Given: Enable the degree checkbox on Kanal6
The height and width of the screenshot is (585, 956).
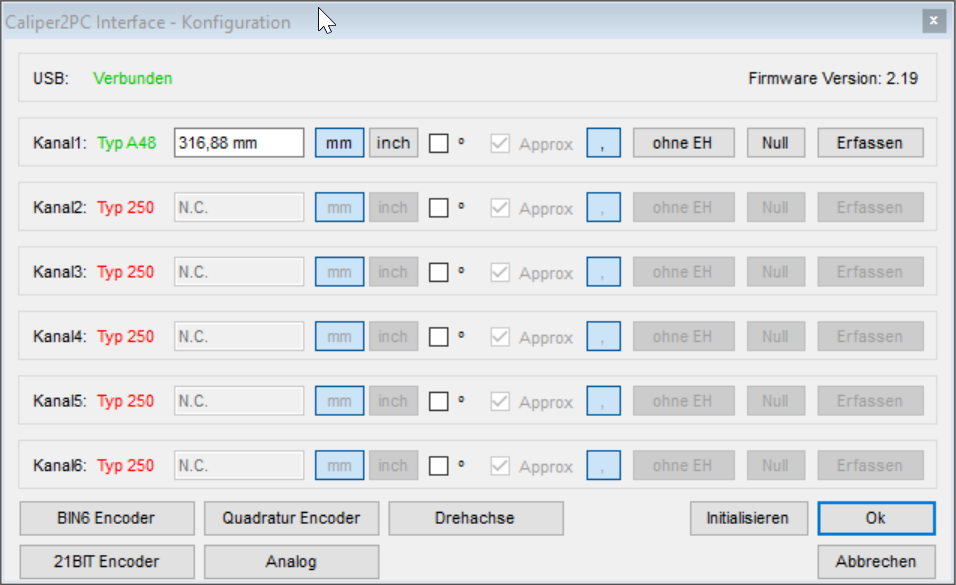Looking at the screenshot, I should pos(439,466).
